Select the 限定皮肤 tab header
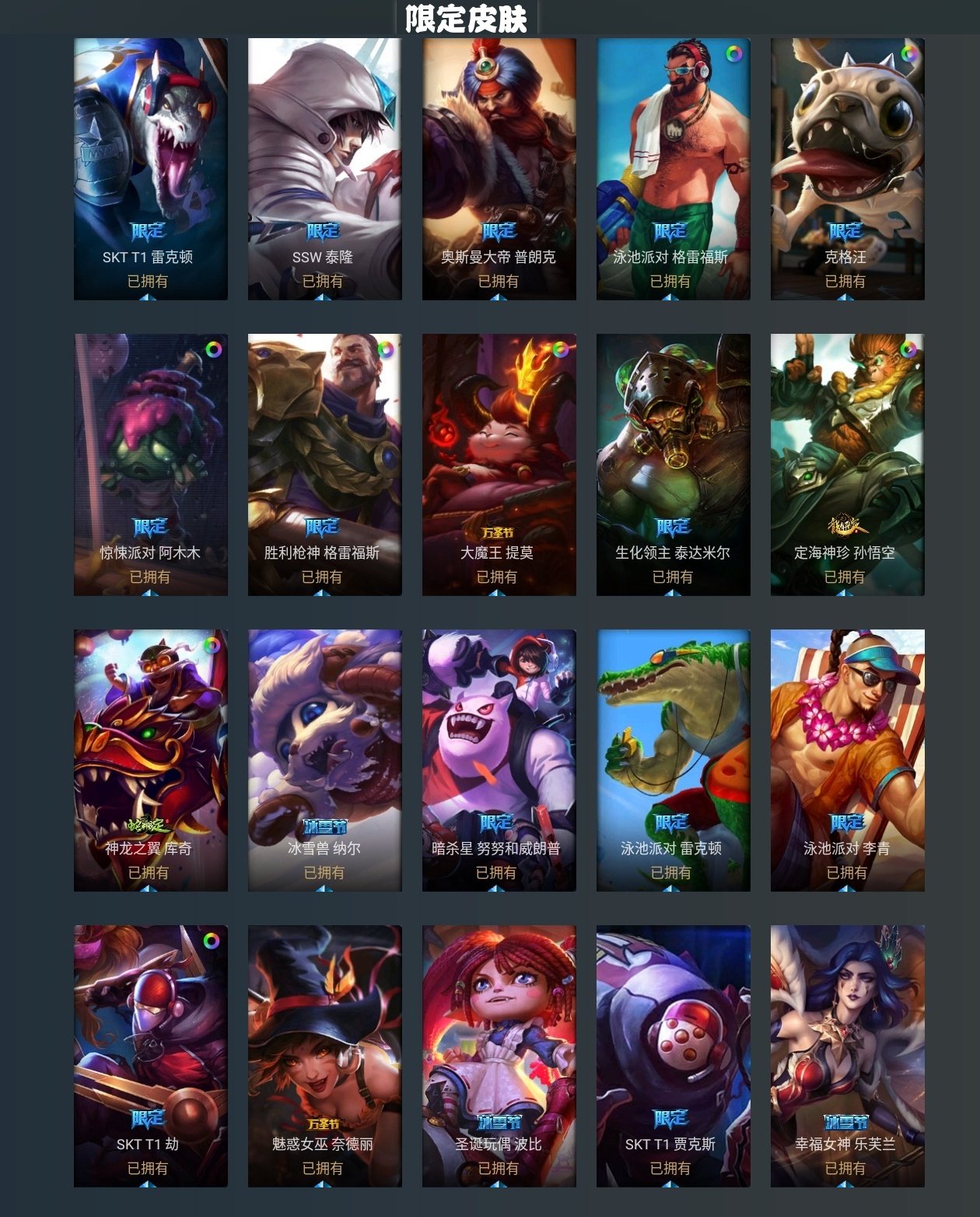This screenshot has height=1217, width=980. coord(467,18)
